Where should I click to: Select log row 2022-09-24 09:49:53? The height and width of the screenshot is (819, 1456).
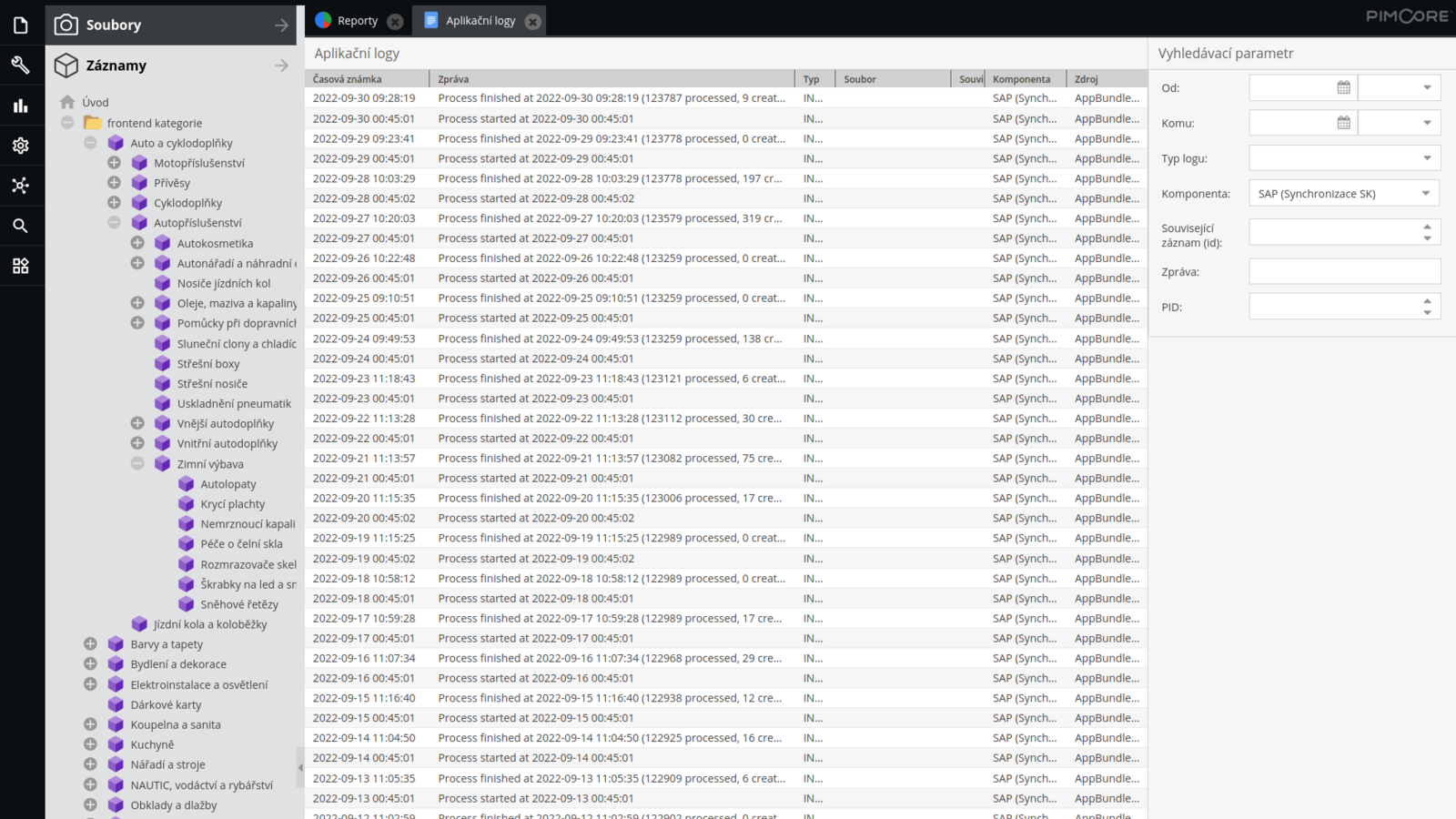(725, 339)
